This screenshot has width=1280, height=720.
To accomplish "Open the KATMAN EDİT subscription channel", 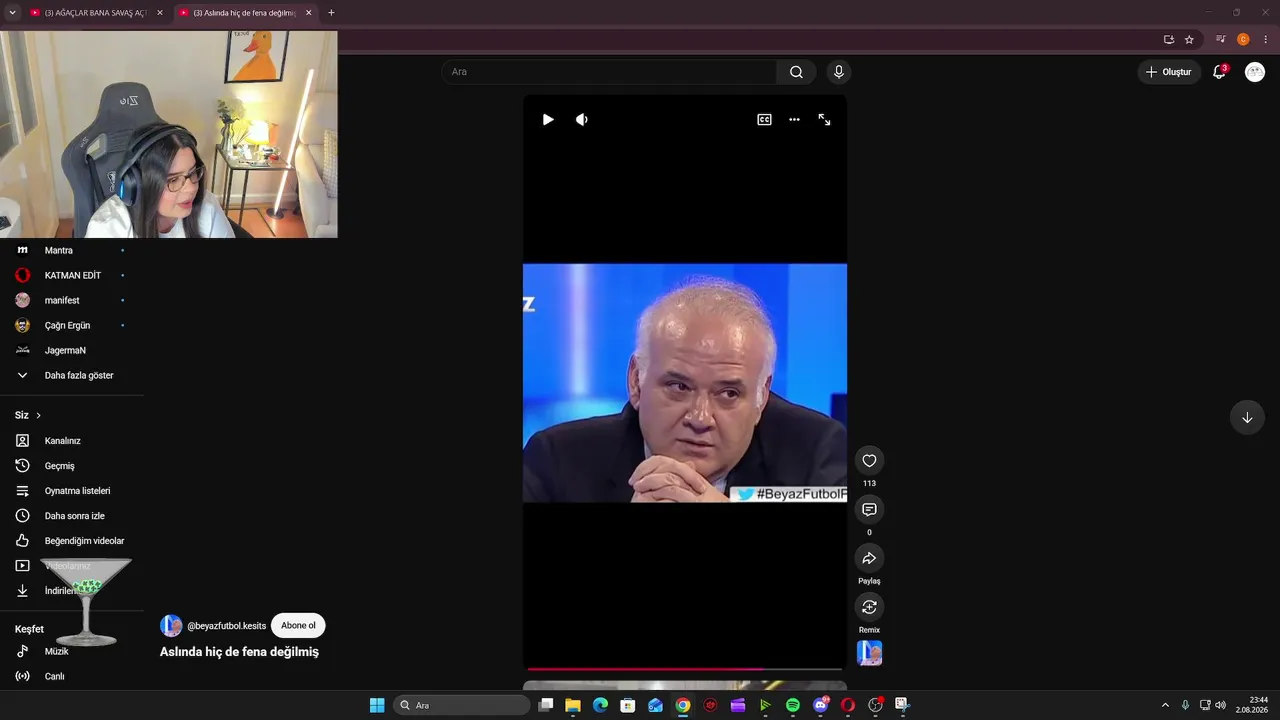I will coord(72,276).
